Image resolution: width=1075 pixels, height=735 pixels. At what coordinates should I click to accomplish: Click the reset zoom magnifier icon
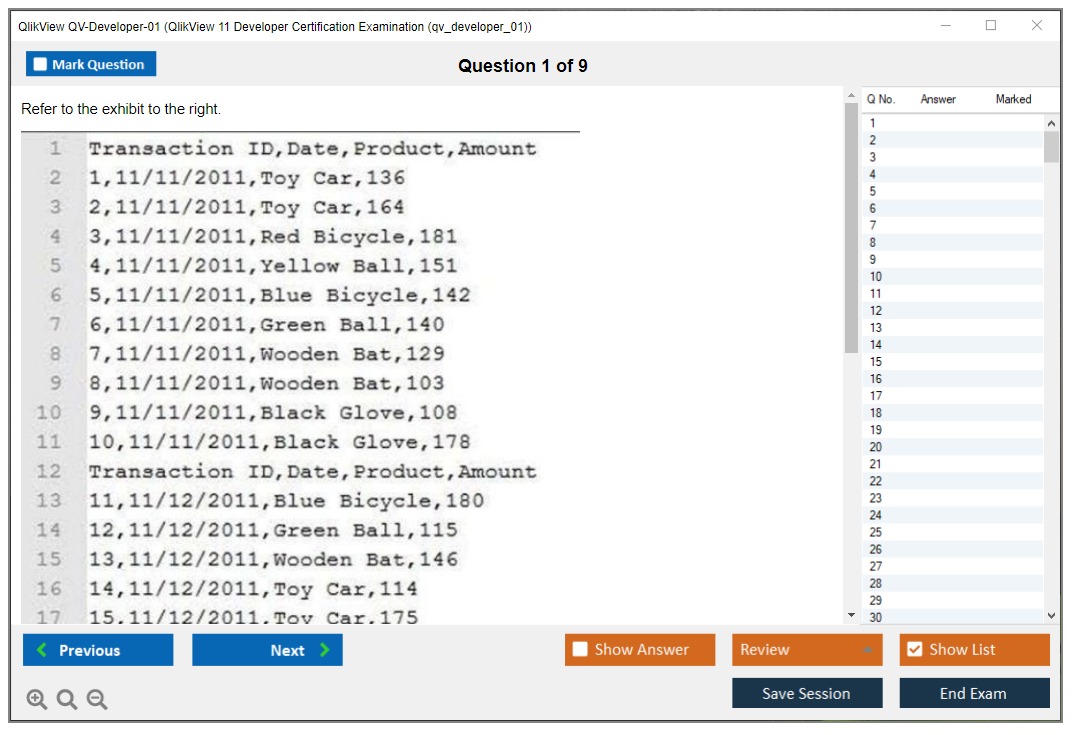[67, 699]
